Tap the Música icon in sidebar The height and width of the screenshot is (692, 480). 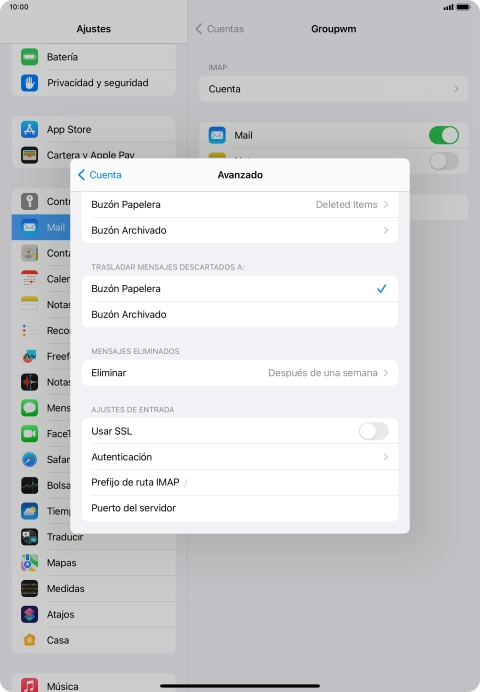point(30,686)
